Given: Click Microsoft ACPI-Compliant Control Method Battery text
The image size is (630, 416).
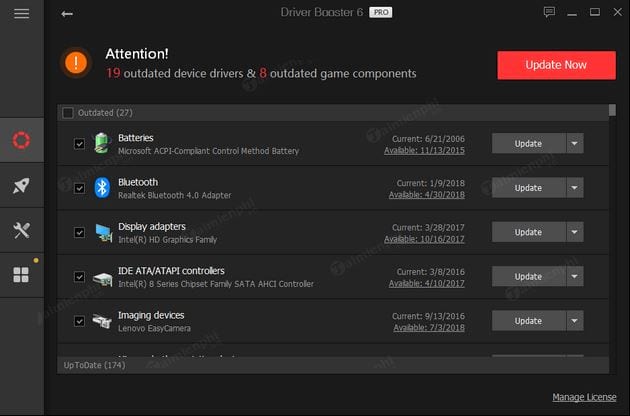Looking at the screenshot, I should [209, 151].
